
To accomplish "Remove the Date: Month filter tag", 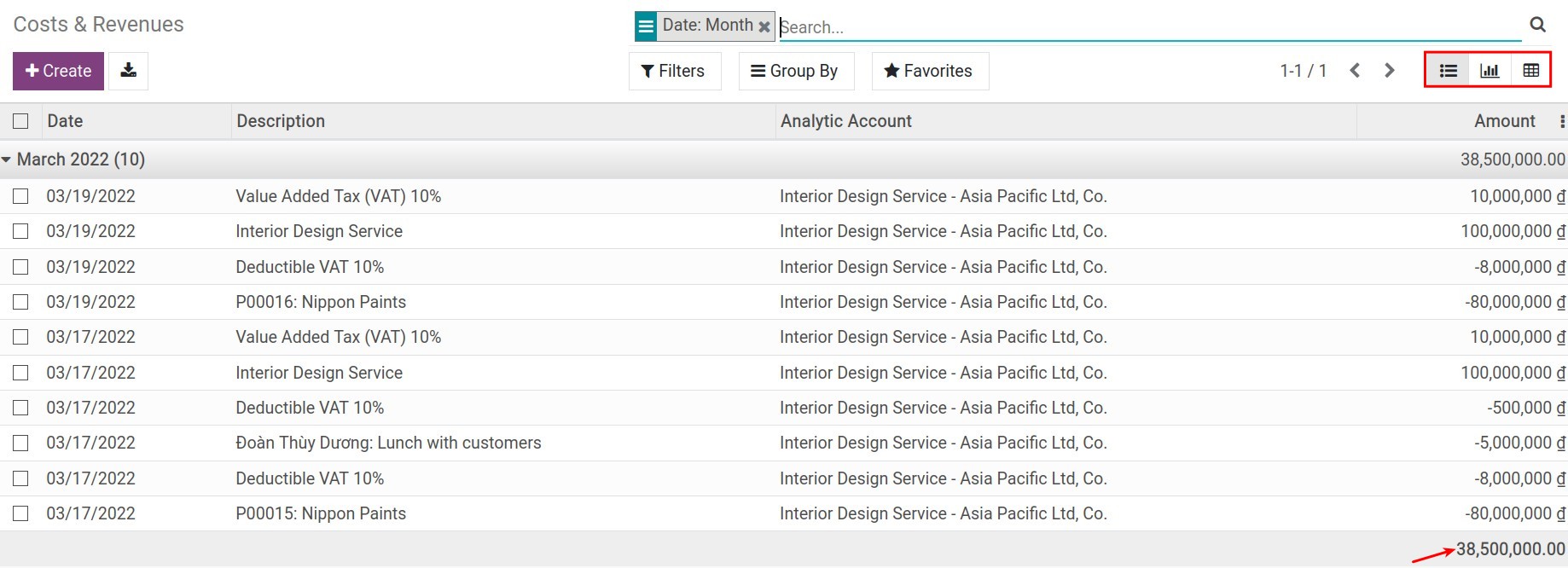I will [x=764, y=27].
